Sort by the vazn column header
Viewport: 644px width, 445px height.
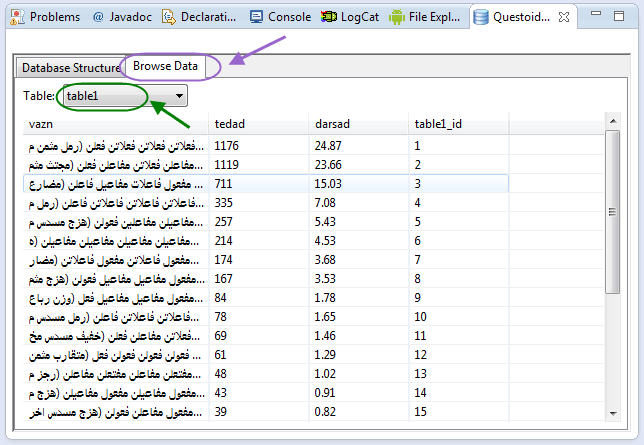click(x=116, y=124)
